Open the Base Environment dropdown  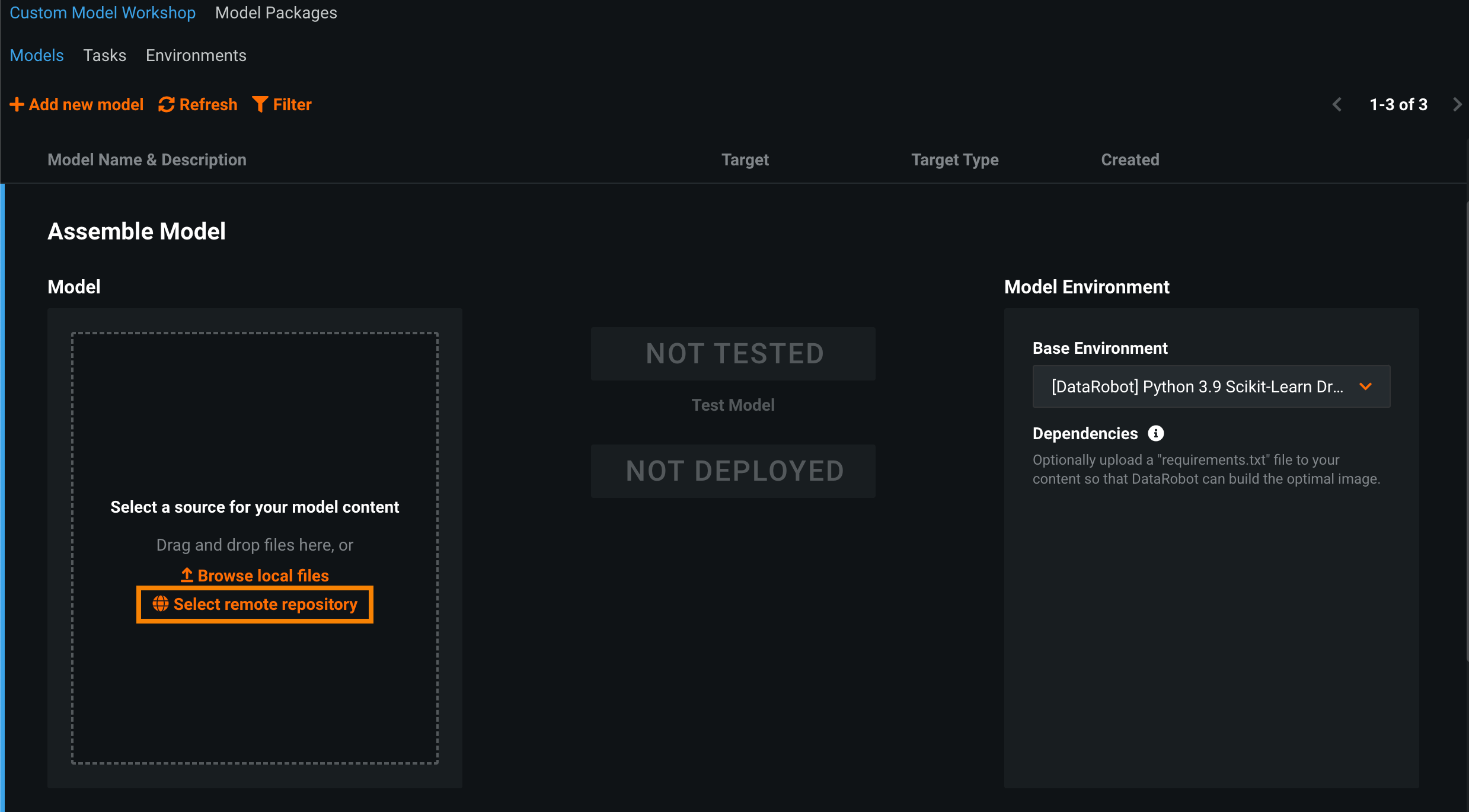click(1197, 386)
